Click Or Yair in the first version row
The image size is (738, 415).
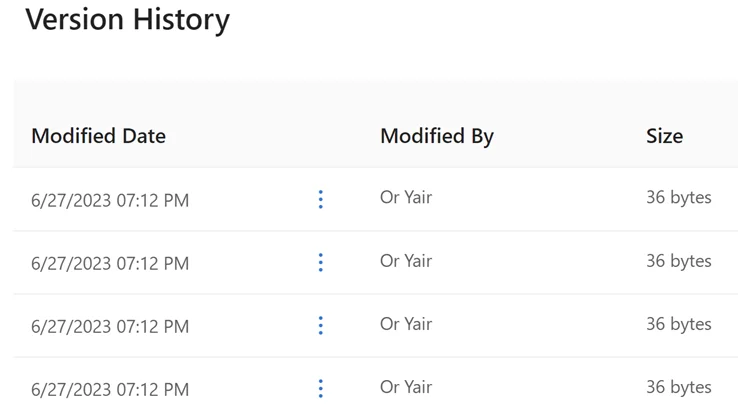pyautogui.click(x=406, y=197)
